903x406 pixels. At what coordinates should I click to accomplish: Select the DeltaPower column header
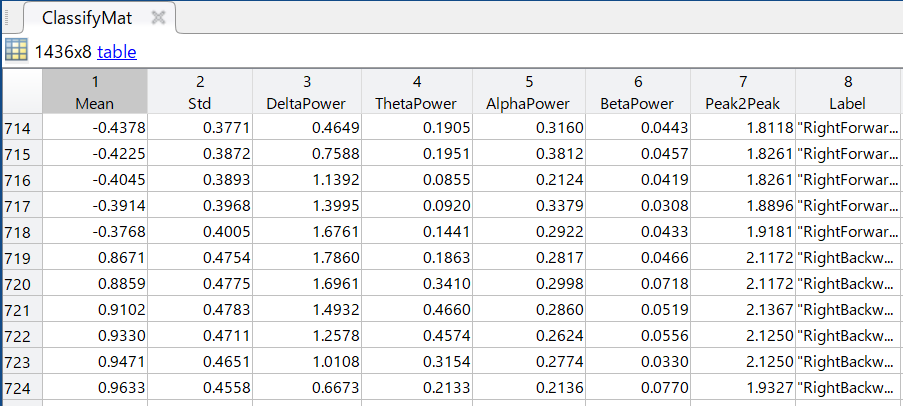[x=306, y=92]
